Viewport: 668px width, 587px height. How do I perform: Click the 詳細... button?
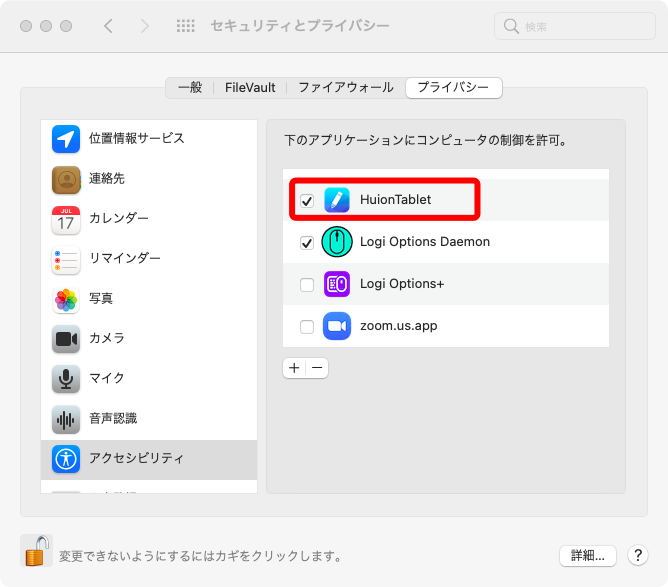point(586,555)
